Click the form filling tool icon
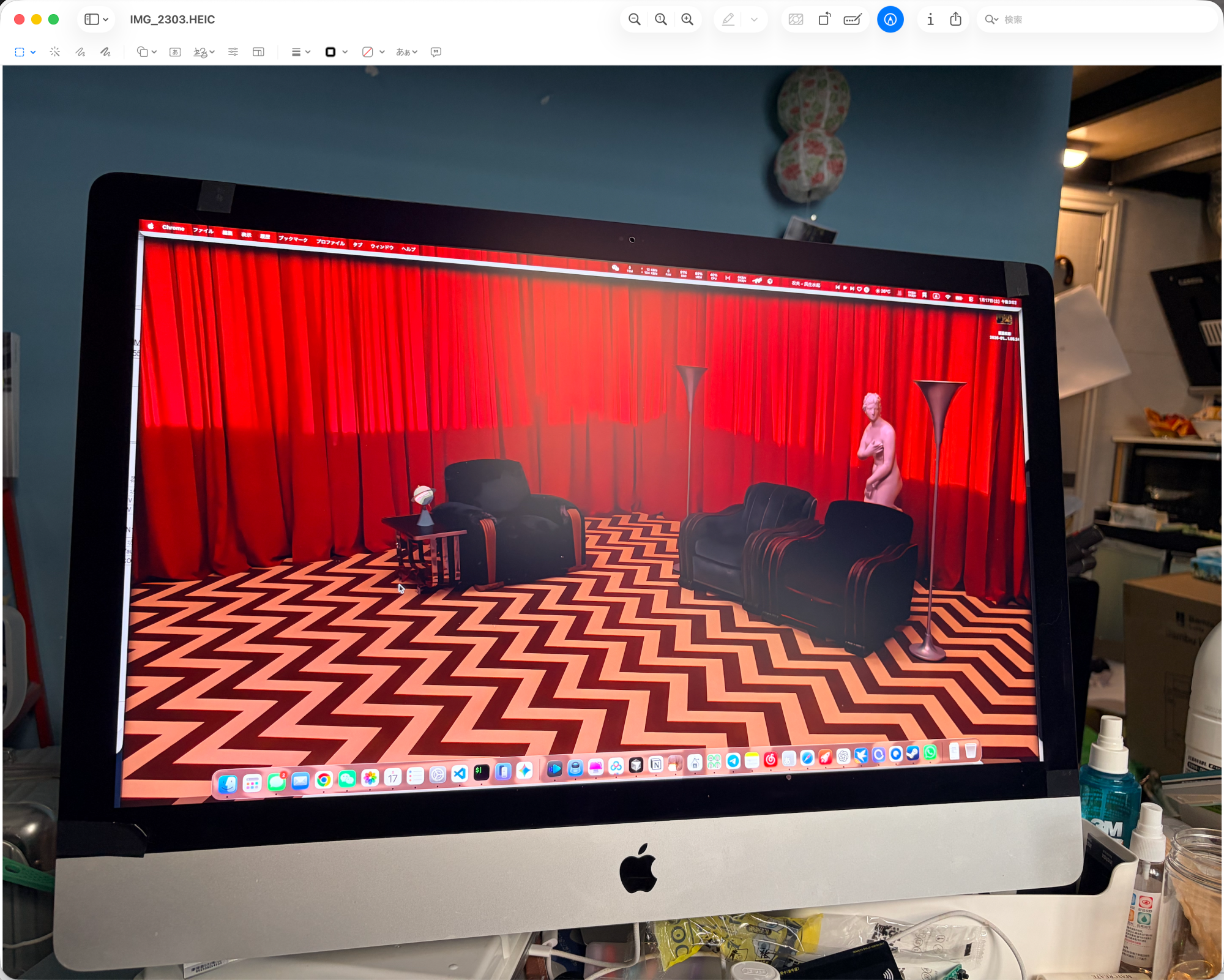This screenshot has height=980, width=1224. (853, 20)
